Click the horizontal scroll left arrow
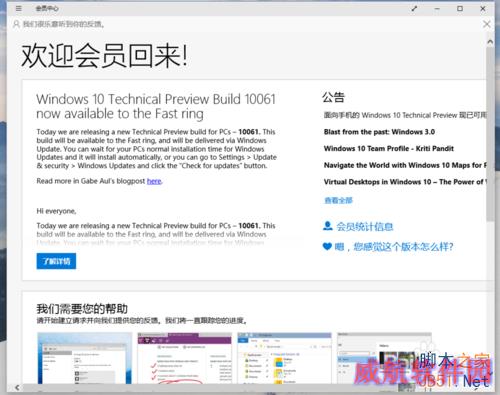This screenshot has height=395, width=500. click(17, 387)
